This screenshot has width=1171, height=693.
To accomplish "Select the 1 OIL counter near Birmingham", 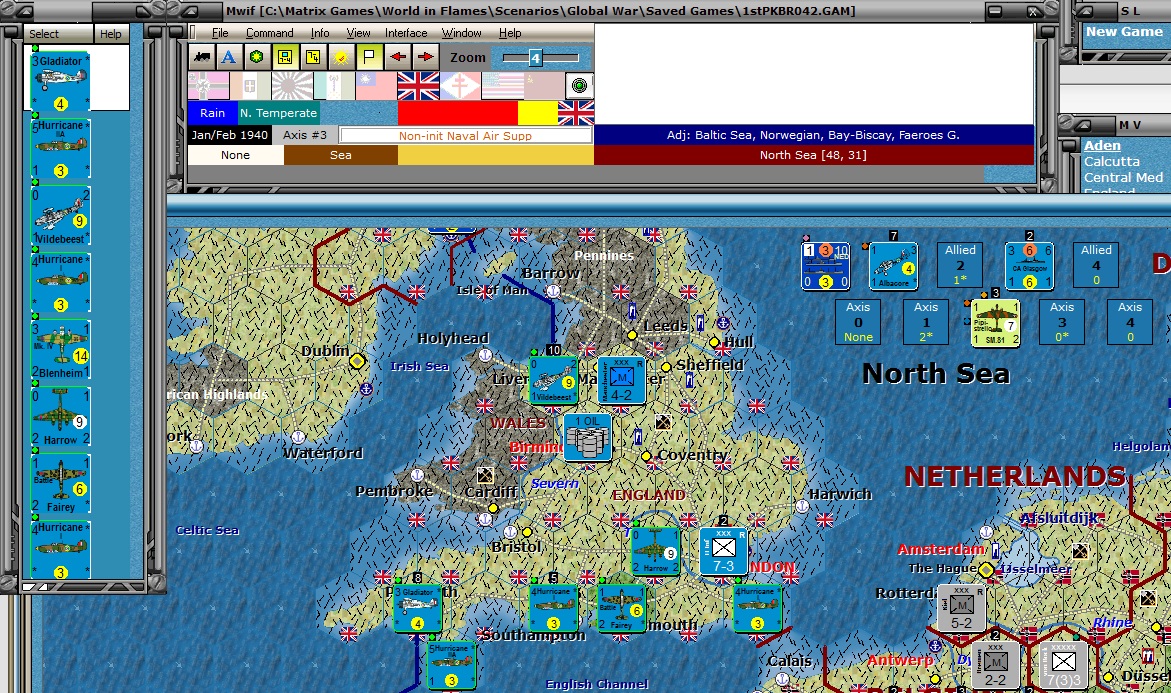I will pos(588,437).
